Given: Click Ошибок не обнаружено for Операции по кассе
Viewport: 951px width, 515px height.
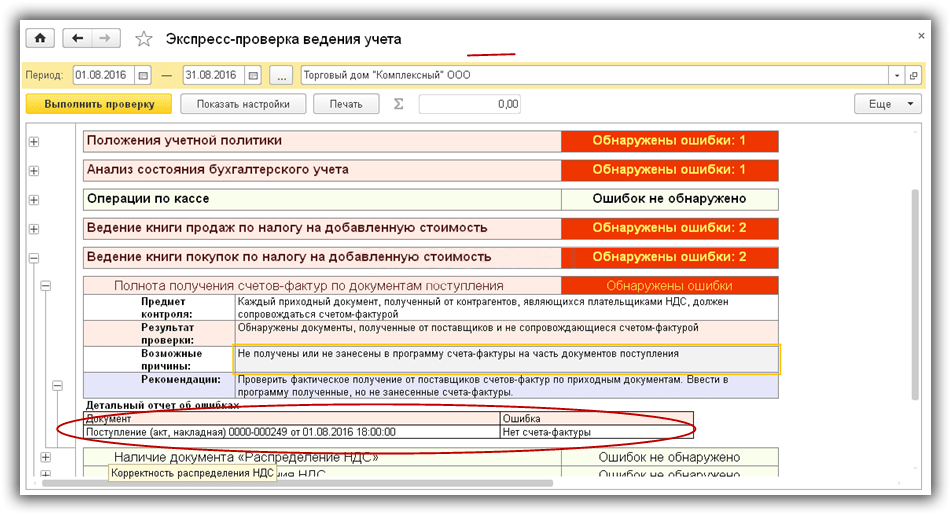Looking at the screenshot, I should pos(670,199).
